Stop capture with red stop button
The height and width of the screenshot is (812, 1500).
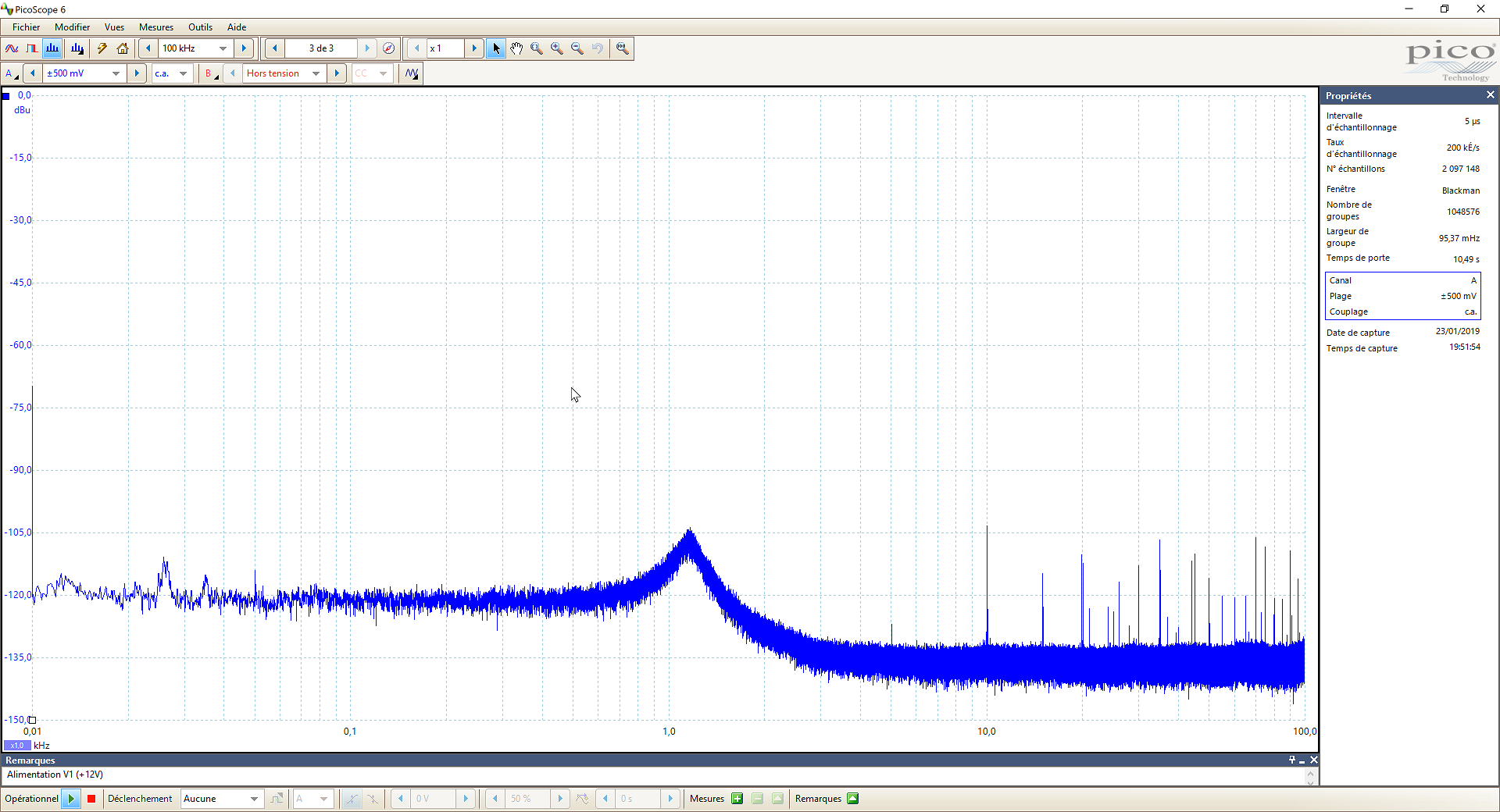point(91,799)
